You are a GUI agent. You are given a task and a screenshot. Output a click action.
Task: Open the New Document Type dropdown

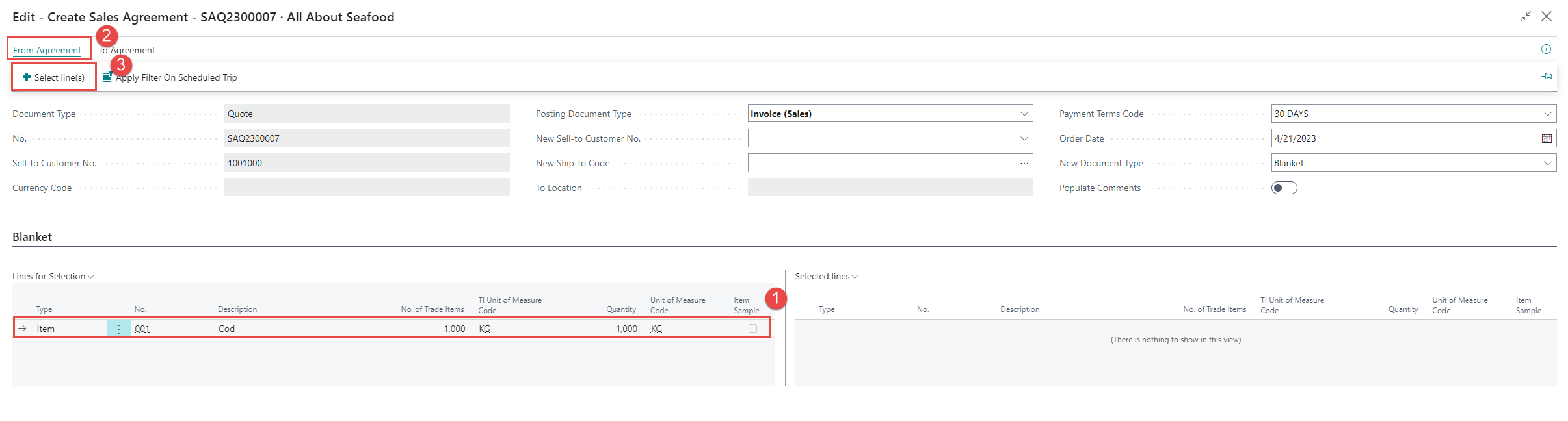pos(1547,163)
